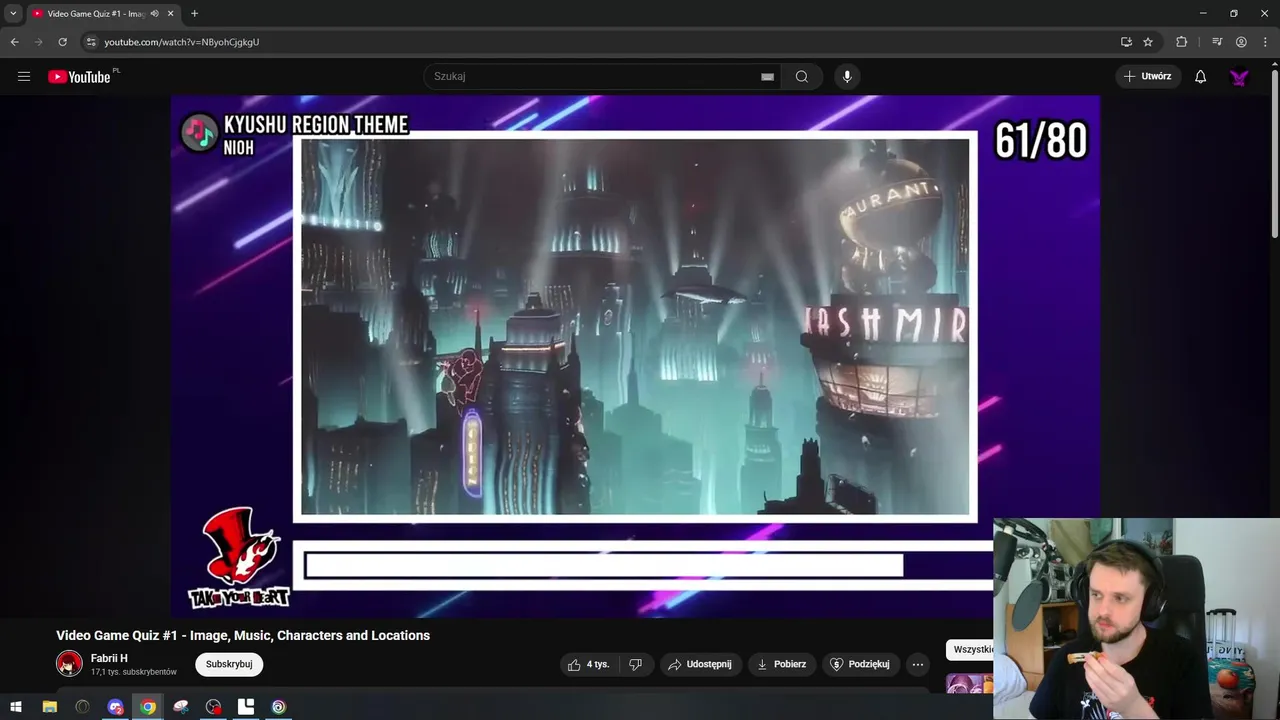Open the notifications bell
This screenshot has height=720, width=1280.
click(1200, 77)
